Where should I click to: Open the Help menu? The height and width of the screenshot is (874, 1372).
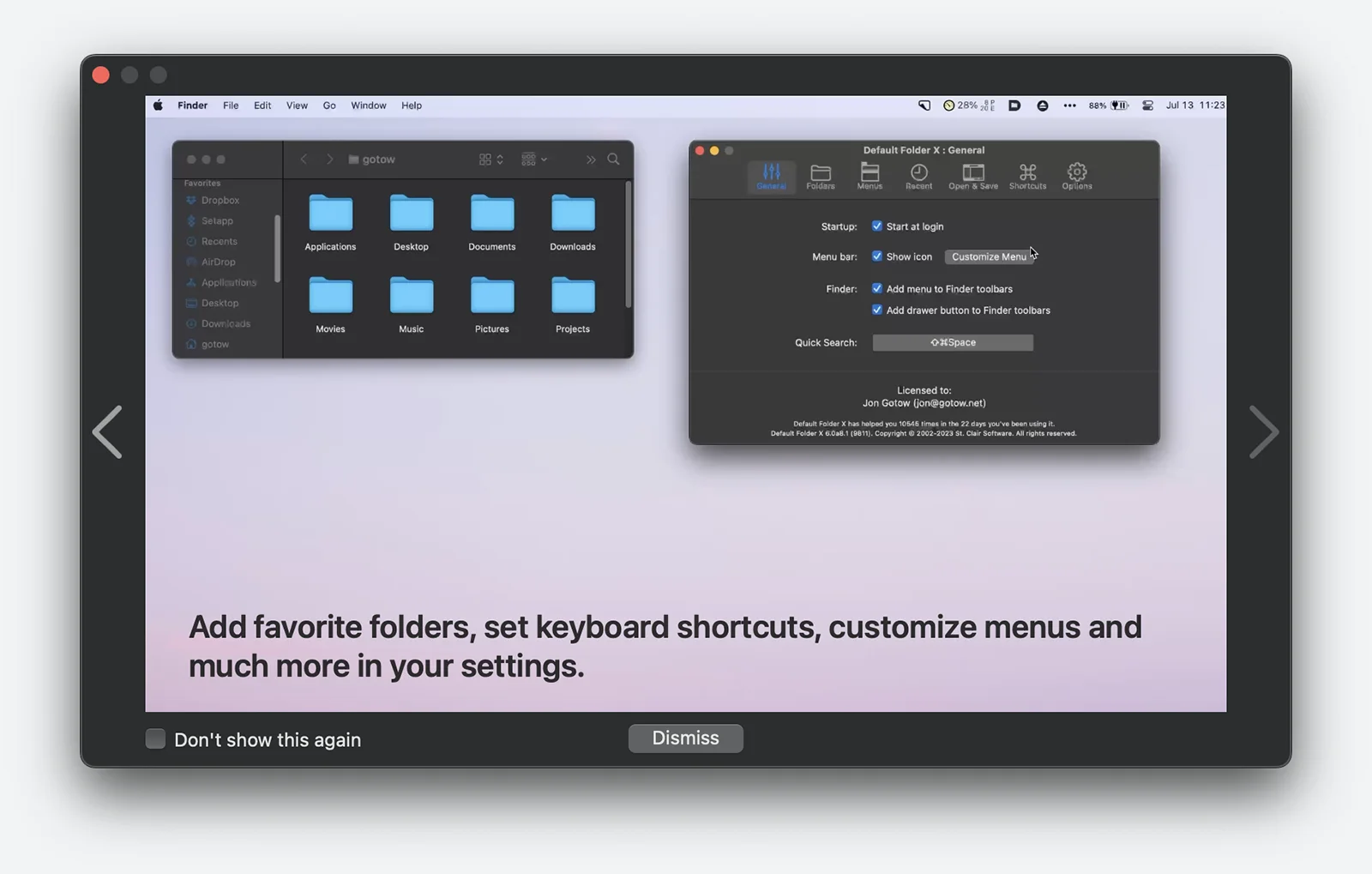tap(412, 105)
